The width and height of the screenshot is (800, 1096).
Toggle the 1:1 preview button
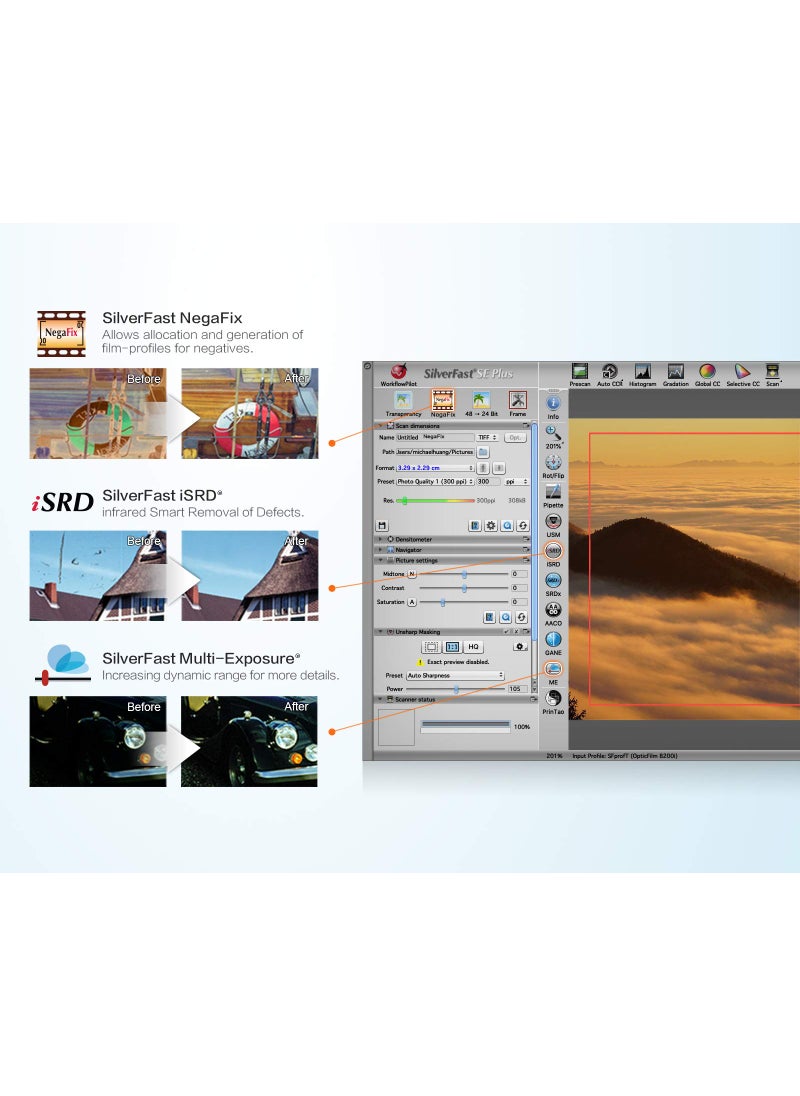452,647
